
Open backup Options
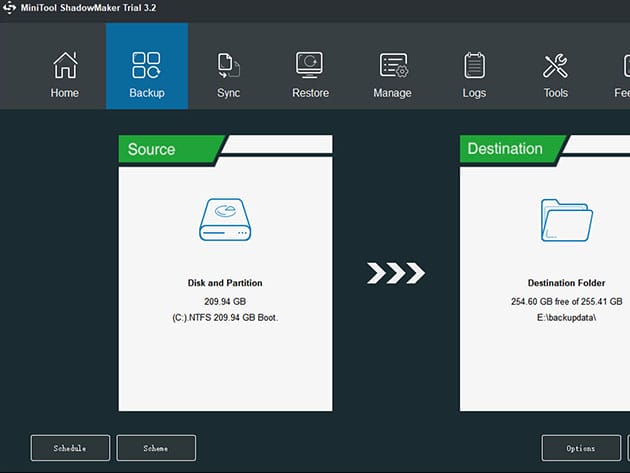click(x=581, y=448)
